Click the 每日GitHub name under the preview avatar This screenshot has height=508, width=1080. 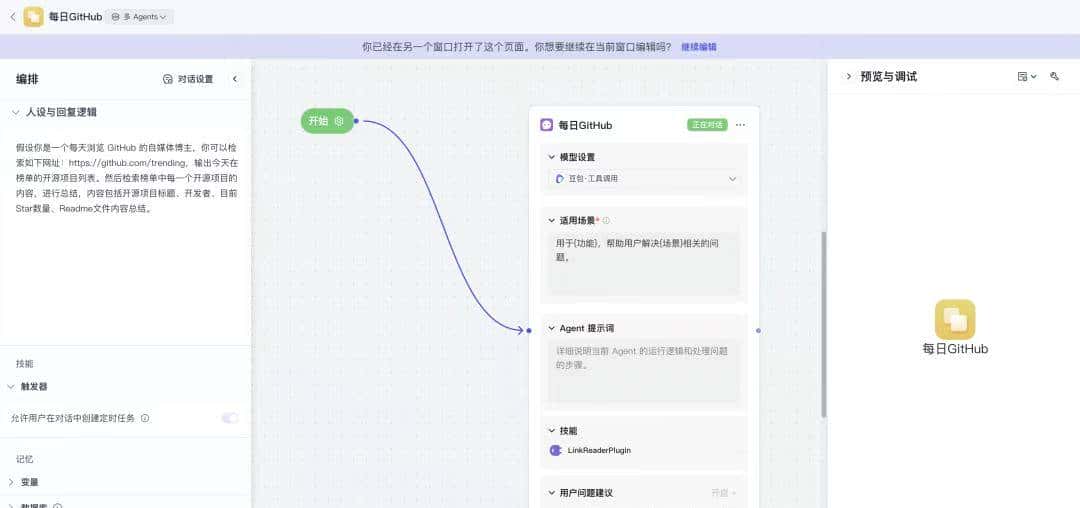click(955, 349)
